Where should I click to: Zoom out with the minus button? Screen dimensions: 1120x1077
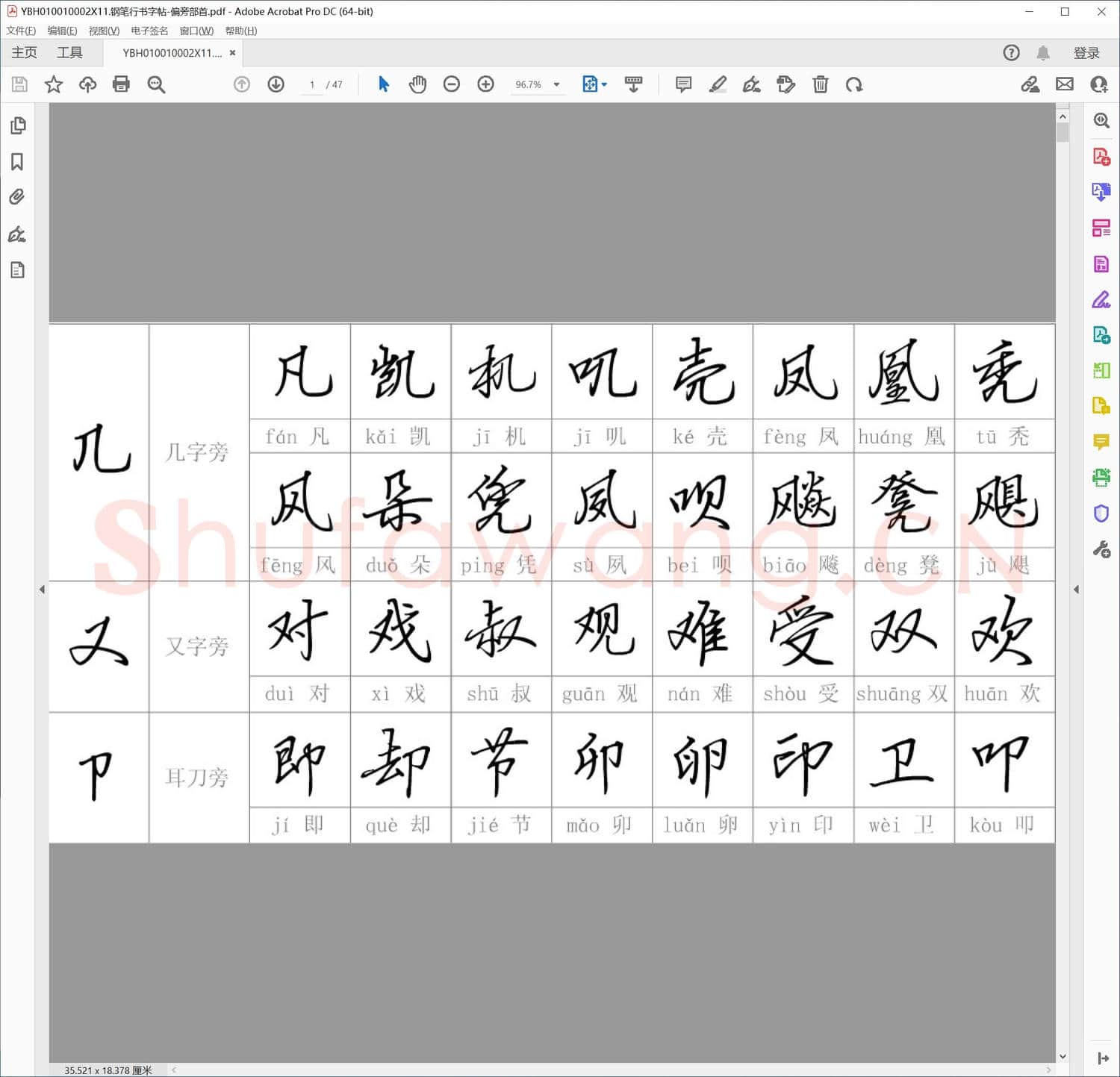[x=452, y=84]
